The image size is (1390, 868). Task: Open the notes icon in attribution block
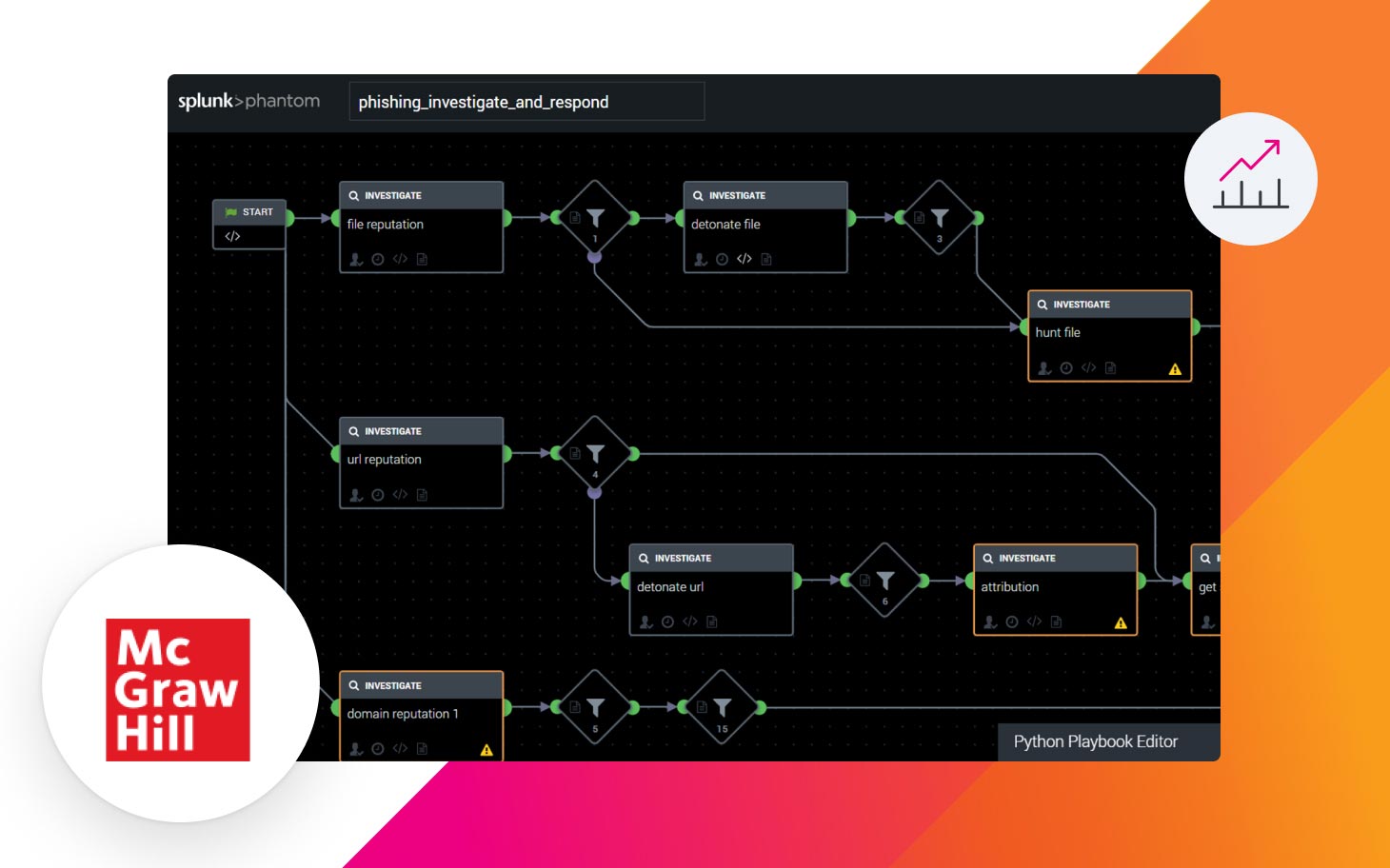[x=1056, y=622]
